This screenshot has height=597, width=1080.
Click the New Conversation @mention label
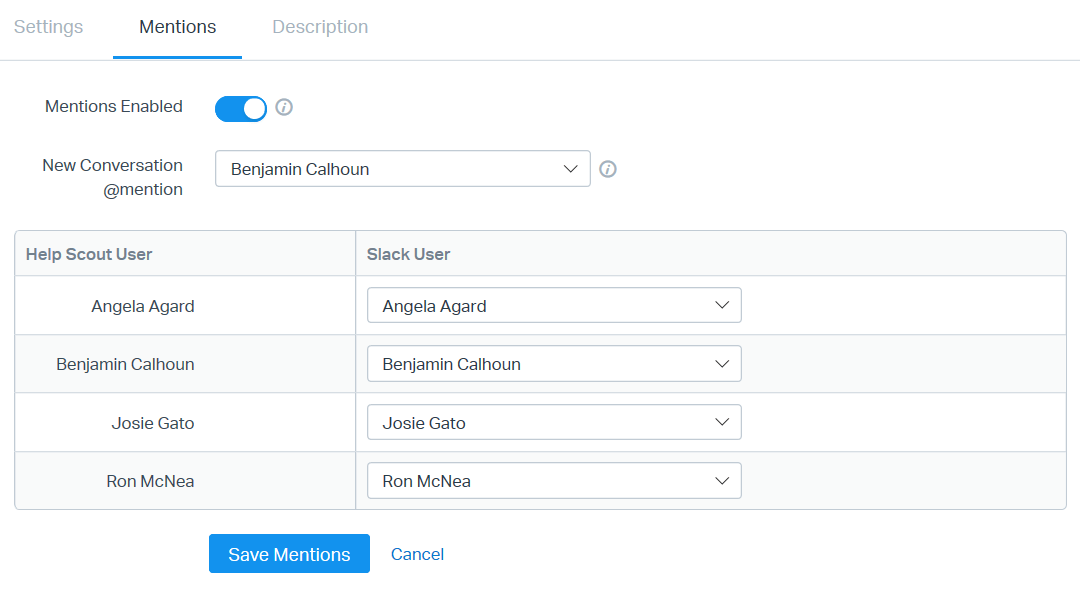click(112, 177)
